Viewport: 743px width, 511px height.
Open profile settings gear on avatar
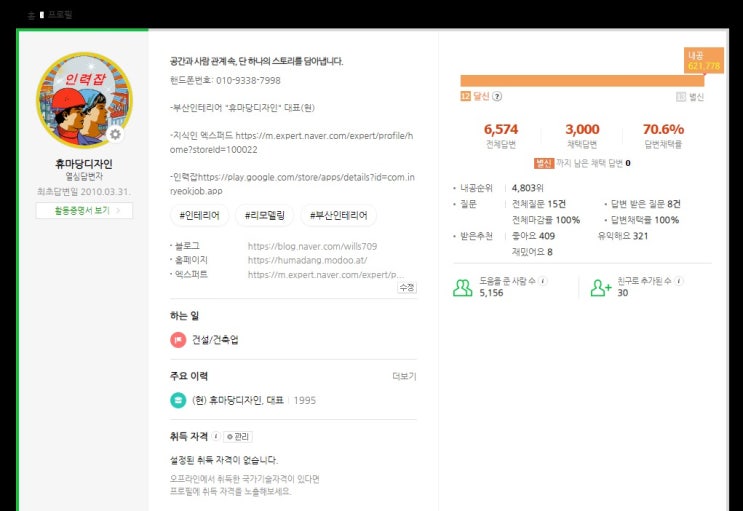coord(115,135)
